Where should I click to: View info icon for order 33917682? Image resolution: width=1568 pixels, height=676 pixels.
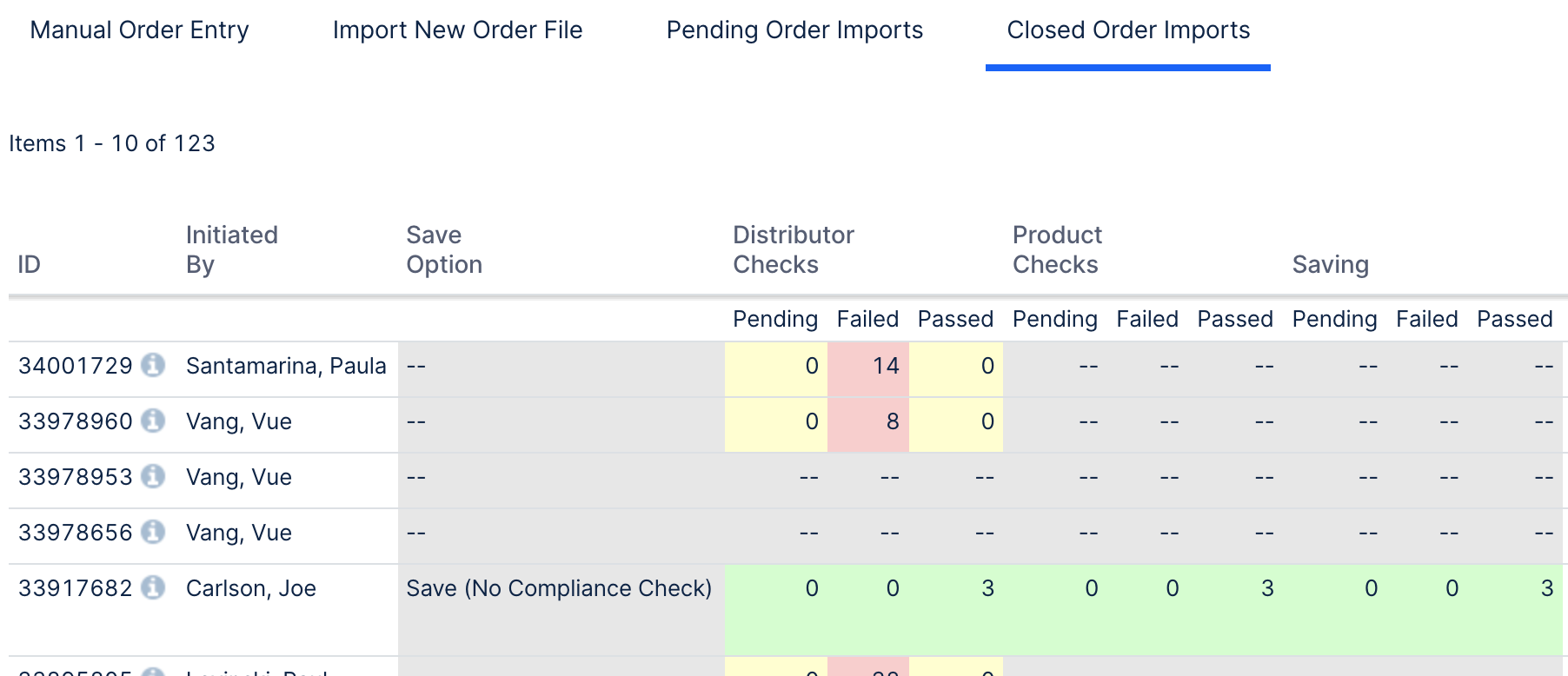tap(153, 588)
